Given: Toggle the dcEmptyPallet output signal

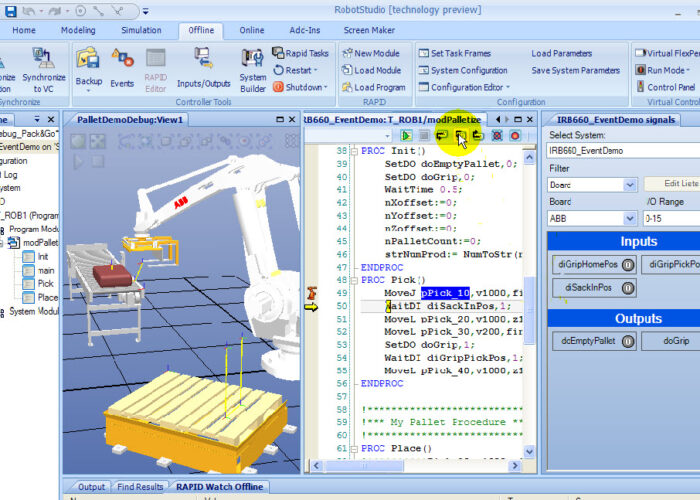Looking at the screenshot, I should pyautogui.click(x=594, y=341).
